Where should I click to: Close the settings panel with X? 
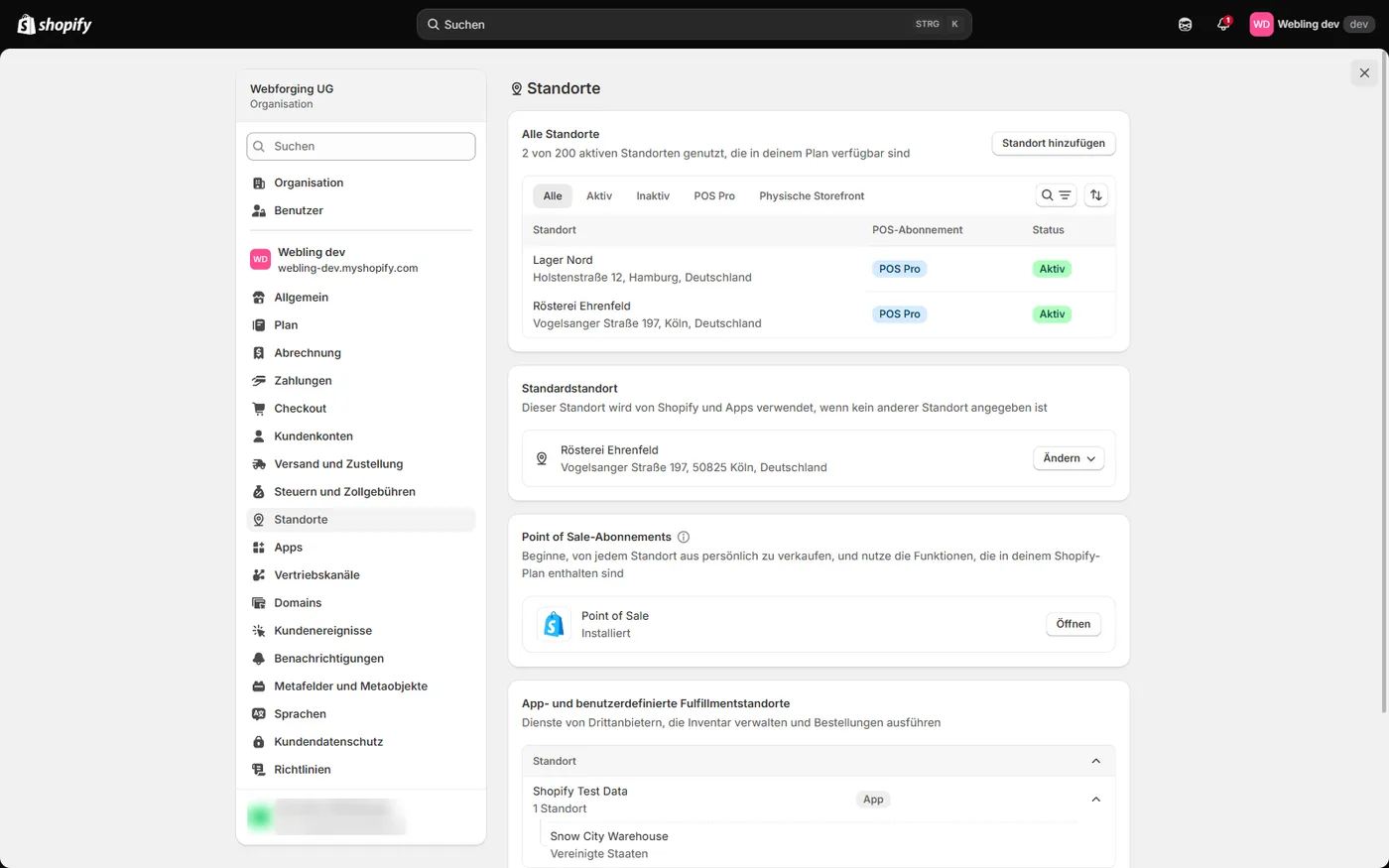pos(1364,72)
